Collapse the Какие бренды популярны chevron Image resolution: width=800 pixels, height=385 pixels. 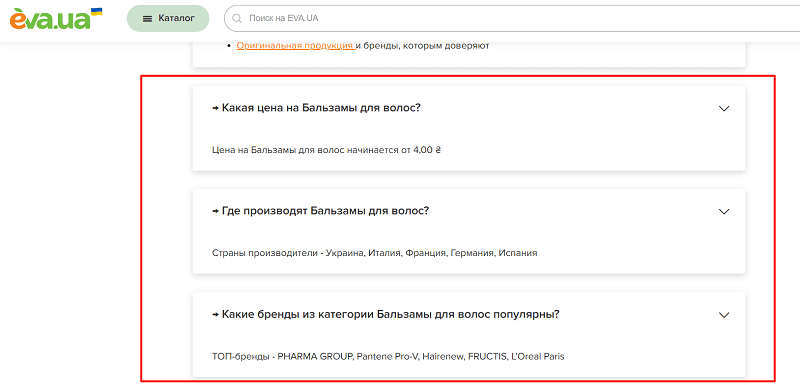(x=723, y=315)
